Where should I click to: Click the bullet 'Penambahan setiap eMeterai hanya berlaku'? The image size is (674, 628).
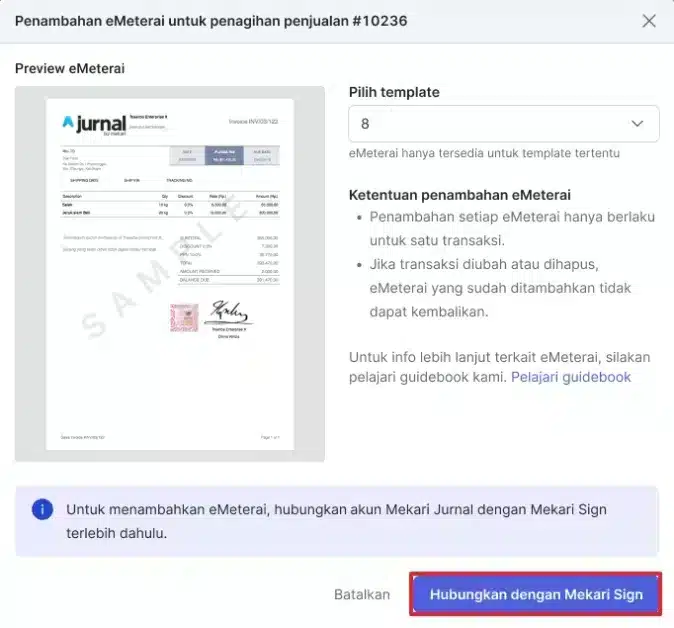click(x=512, y=228)
